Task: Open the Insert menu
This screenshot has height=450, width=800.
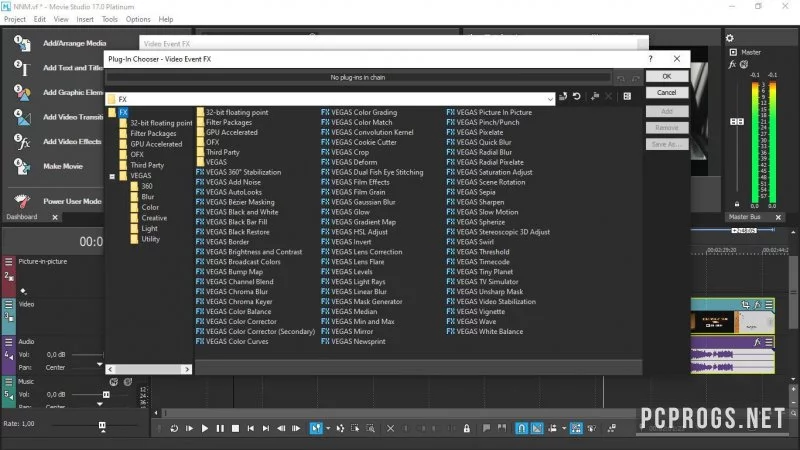Action: (x=85, y=19)
